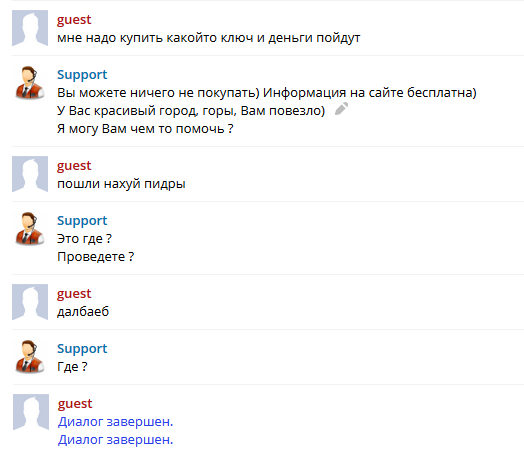Open Support name above 'Где ?' message
The width and height of the screenshot is (524, 454).
point(82,348)
